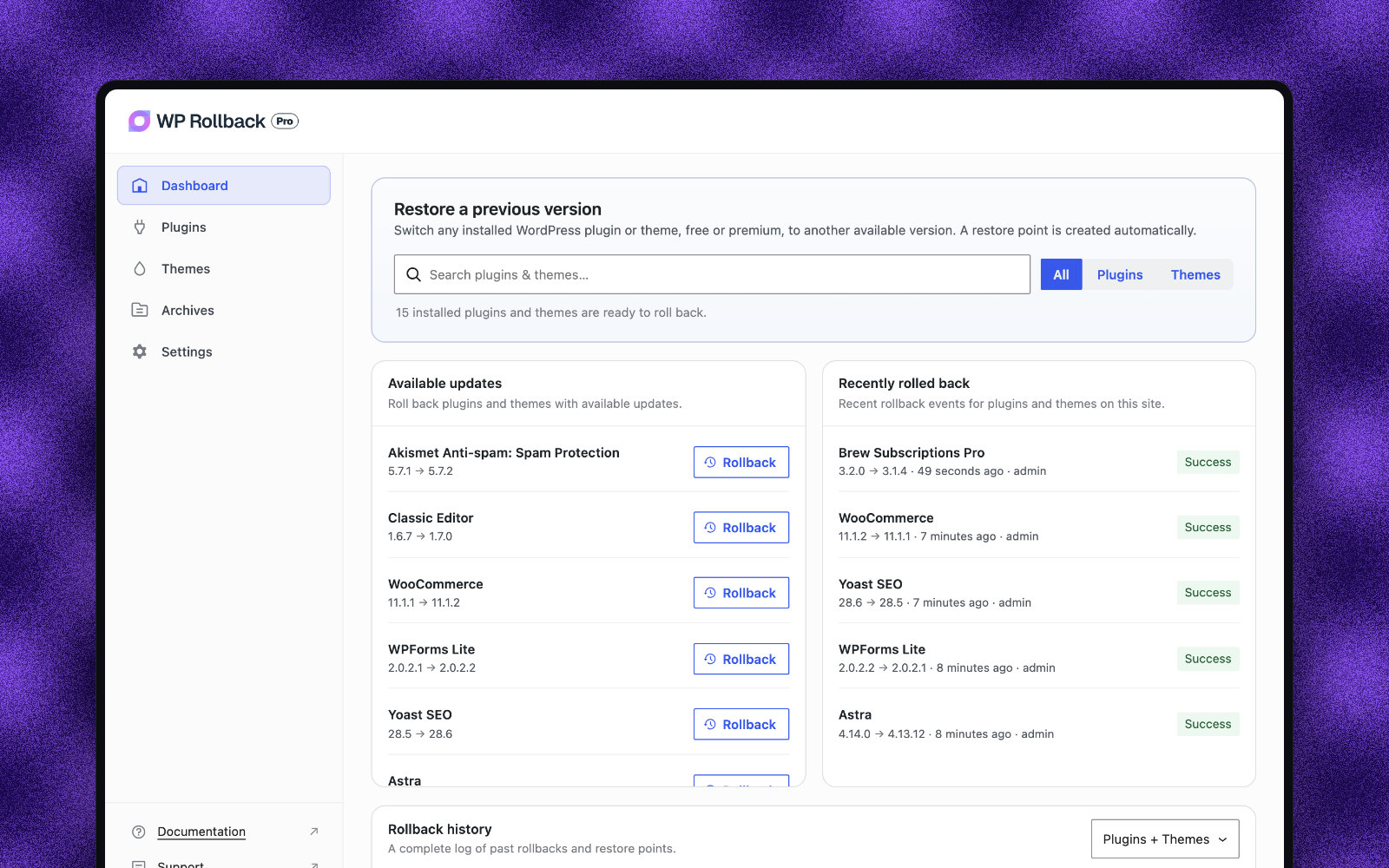Viewport: 1389px width, 868px height.
Task: Click the magnifier icon in search box
Action: [x=413, y=274]
